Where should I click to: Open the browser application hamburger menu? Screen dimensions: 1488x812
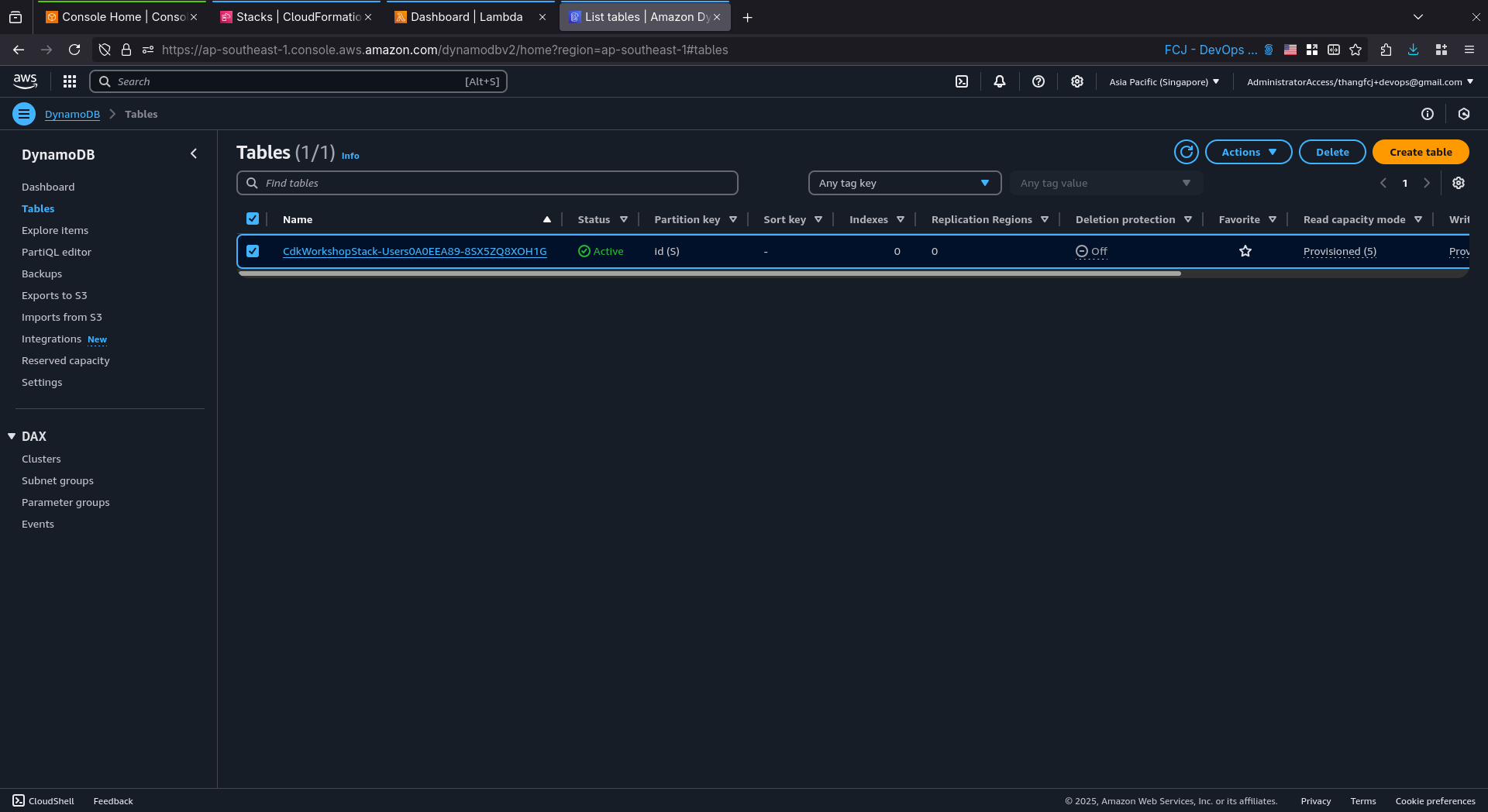click(1469, 50)
